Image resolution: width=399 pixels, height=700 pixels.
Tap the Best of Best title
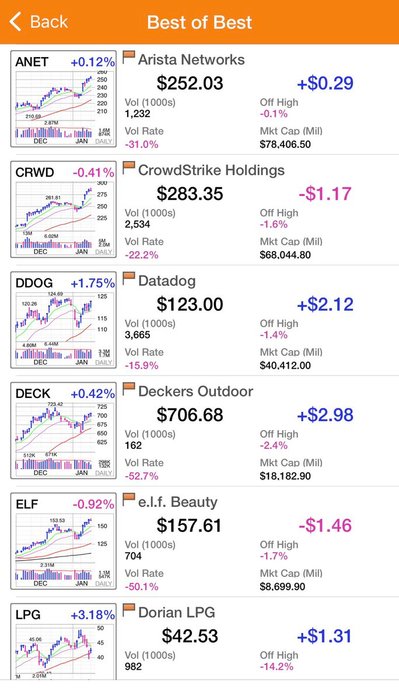[x=200, y=22]
